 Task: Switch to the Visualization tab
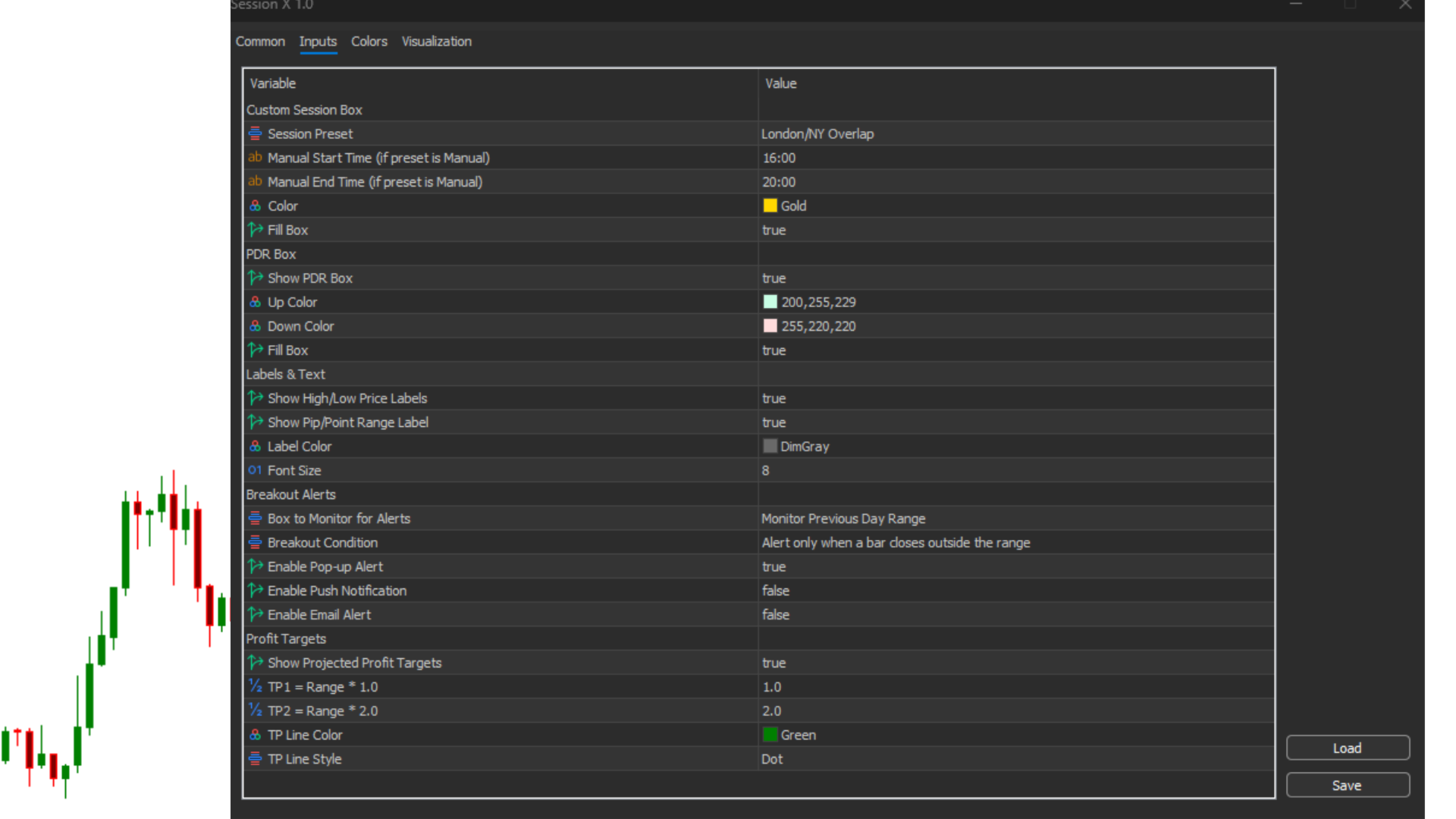click(436, 42)
